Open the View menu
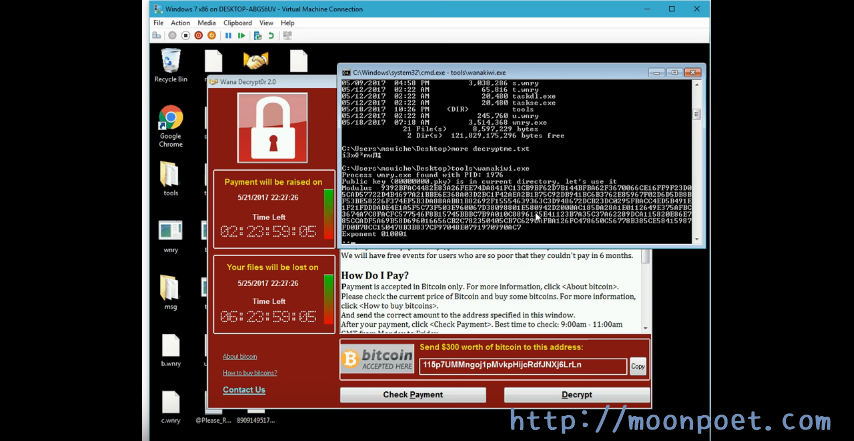Image resolution: width=854 pixels, height=441 pixels. click(266, 23)
